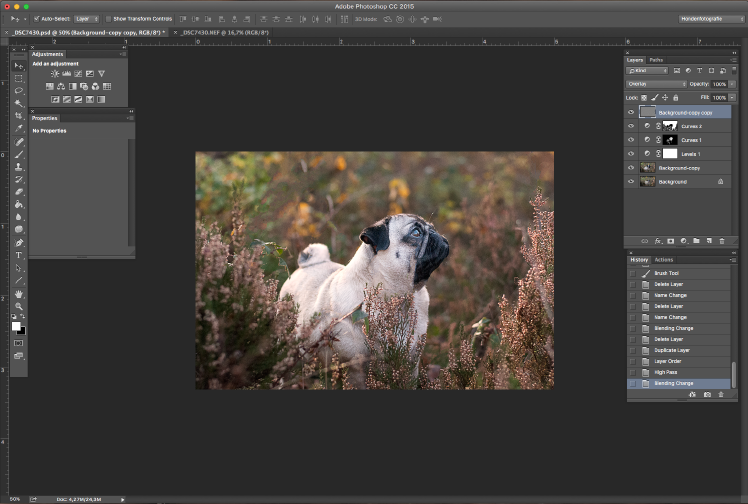Screen dimensions: 748x504
Task: Switch to _DSC7430.NEF document tab
Action: click(225, 32)
